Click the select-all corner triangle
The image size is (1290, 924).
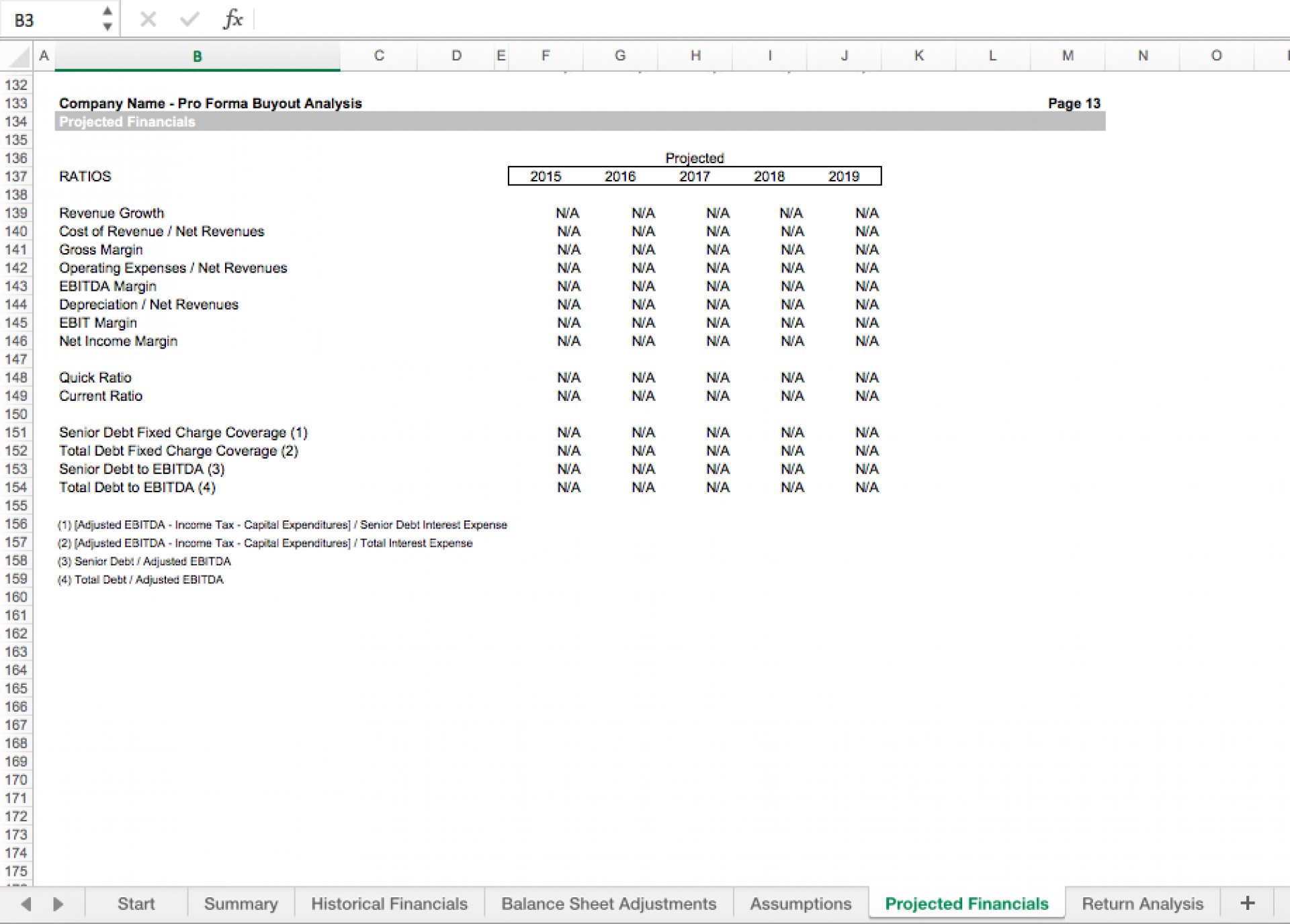coord(20,57)
